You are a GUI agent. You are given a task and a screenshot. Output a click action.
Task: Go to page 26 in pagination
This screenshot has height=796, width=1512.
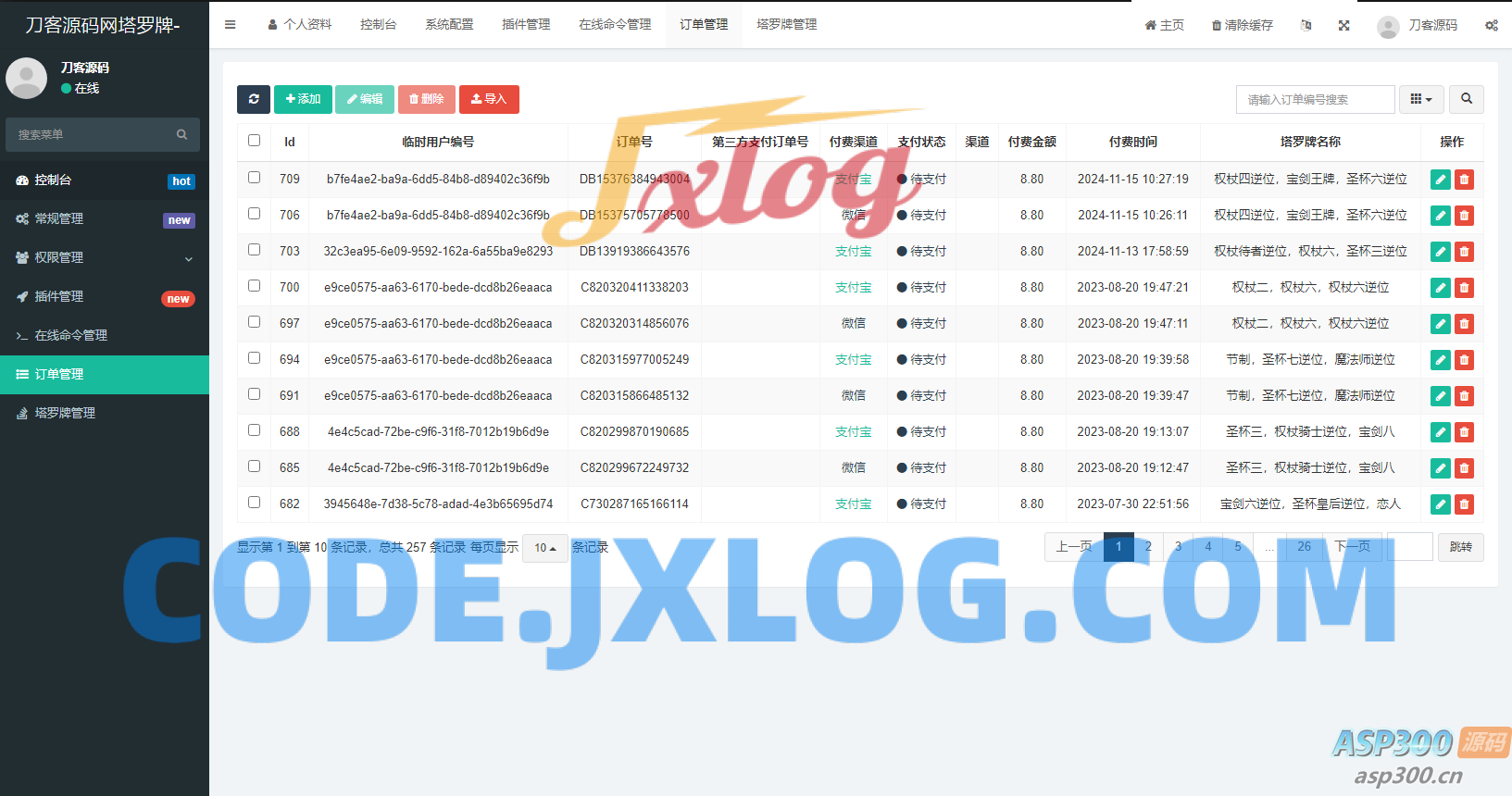coord(1304,547)
